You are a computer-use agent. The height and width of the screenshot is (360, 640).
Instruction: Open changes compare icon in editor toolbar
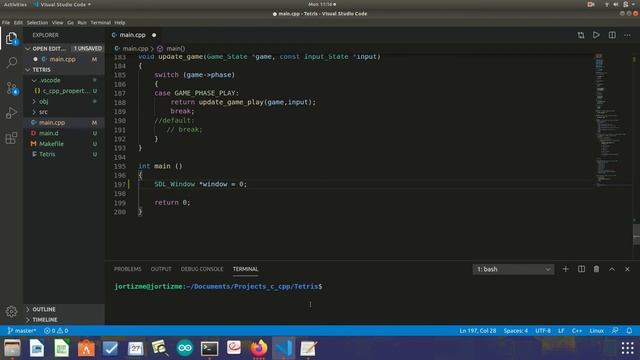tap(581, 35)
